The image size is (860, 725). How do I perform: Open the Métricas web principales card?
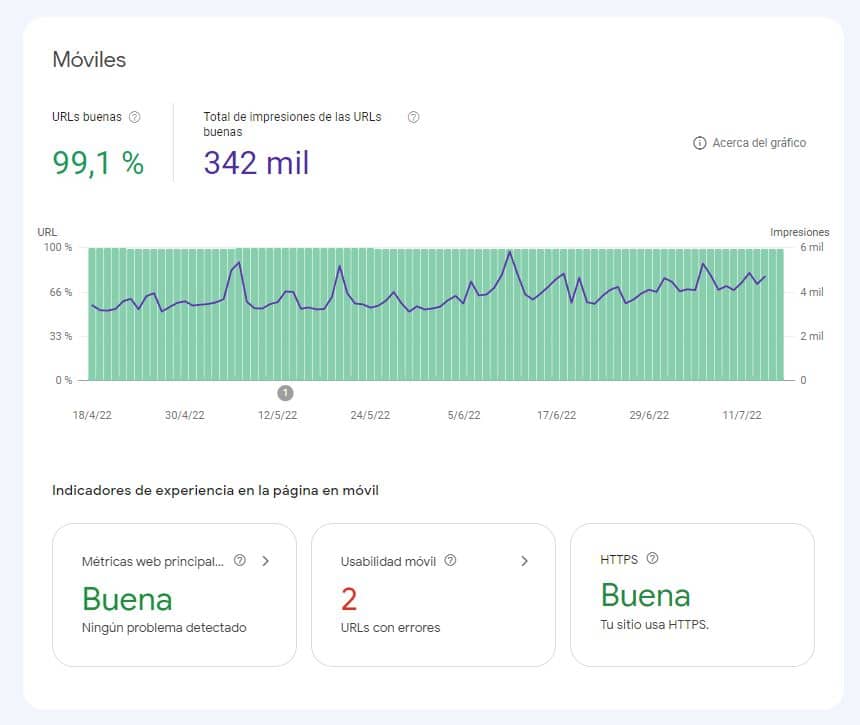point(174,595)
